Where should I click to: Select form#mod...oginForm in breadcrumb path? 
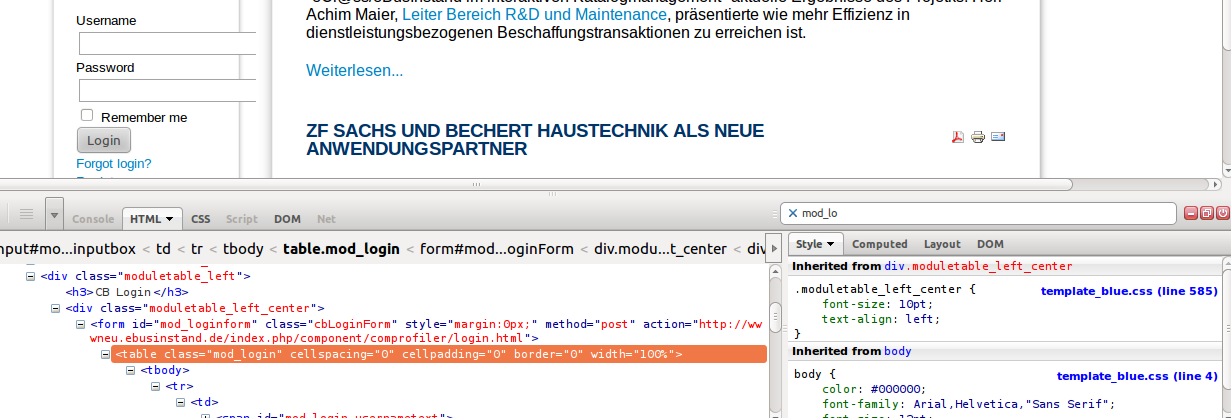[497, 249]
